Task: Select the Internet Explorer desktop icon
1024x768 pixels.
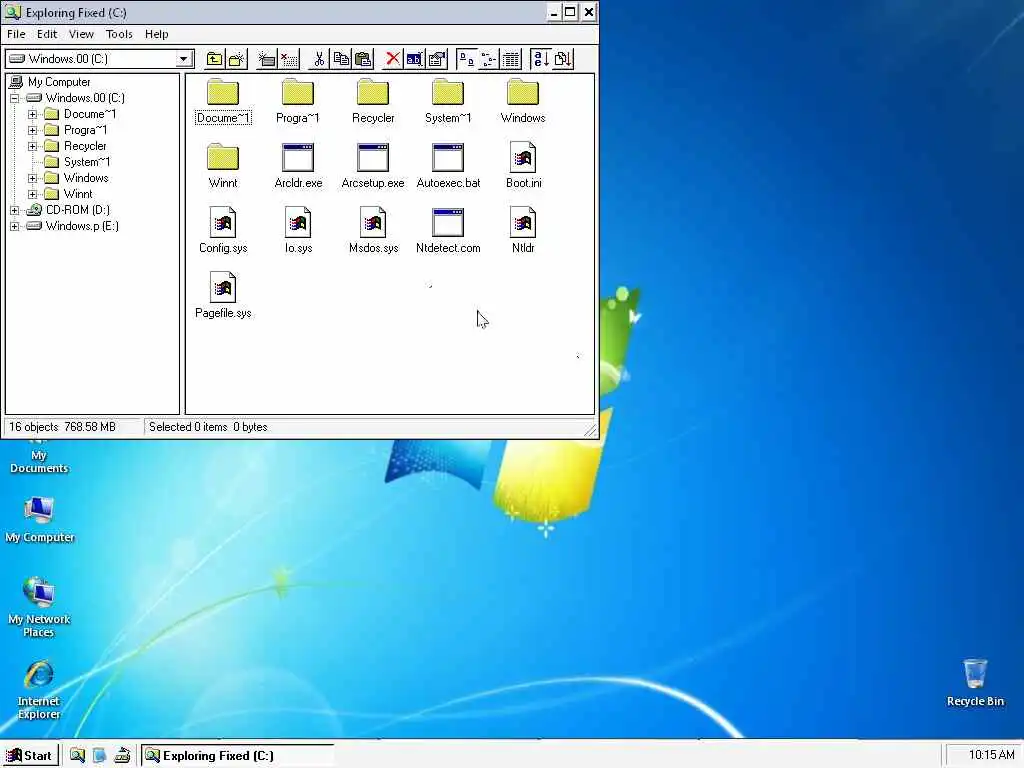Action: click(39, 690)
